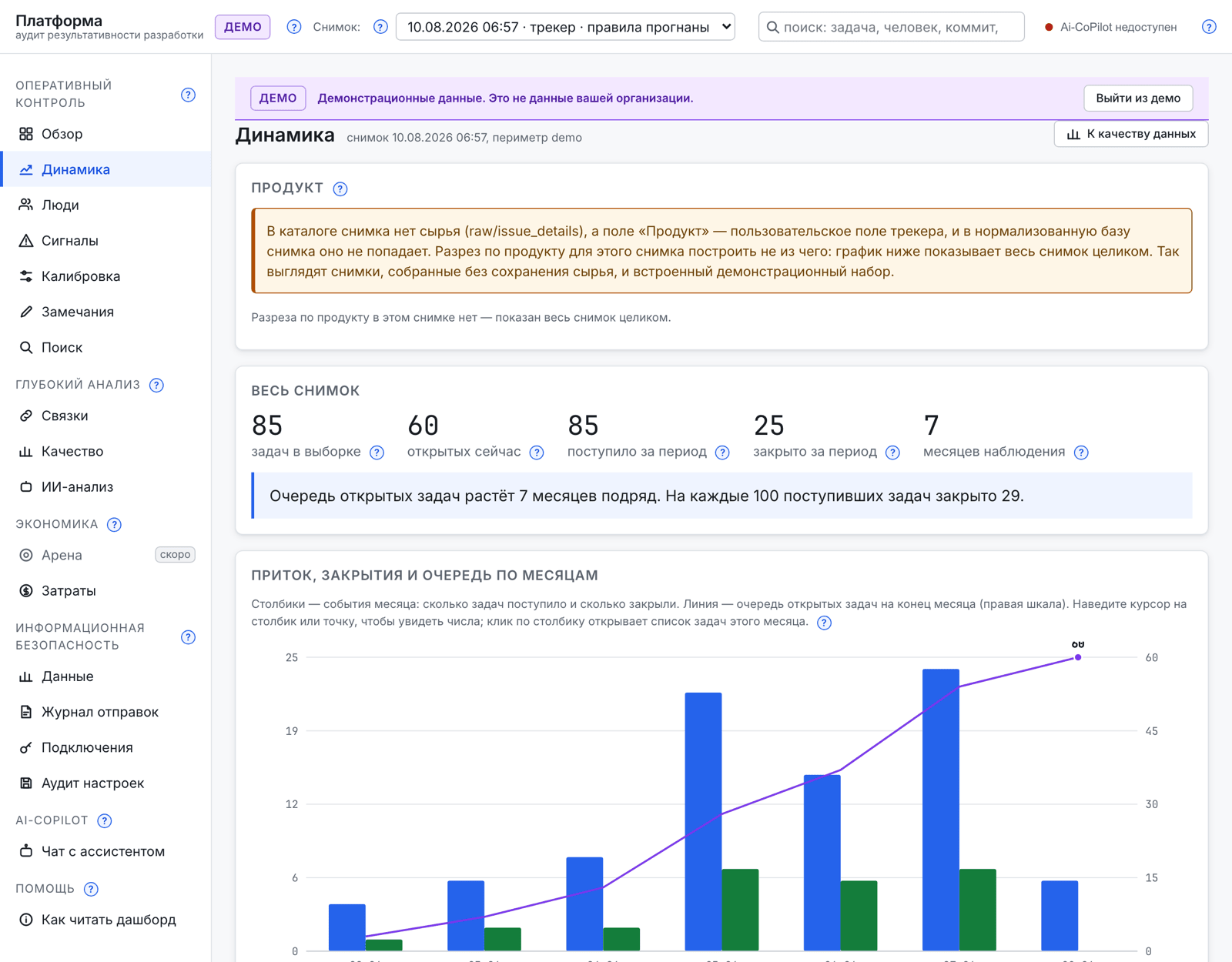The width and height of the screenshot is (1232, 962).
Task: Open help for месяцев наблюдения metric
Action: (x=1081, y=453)
